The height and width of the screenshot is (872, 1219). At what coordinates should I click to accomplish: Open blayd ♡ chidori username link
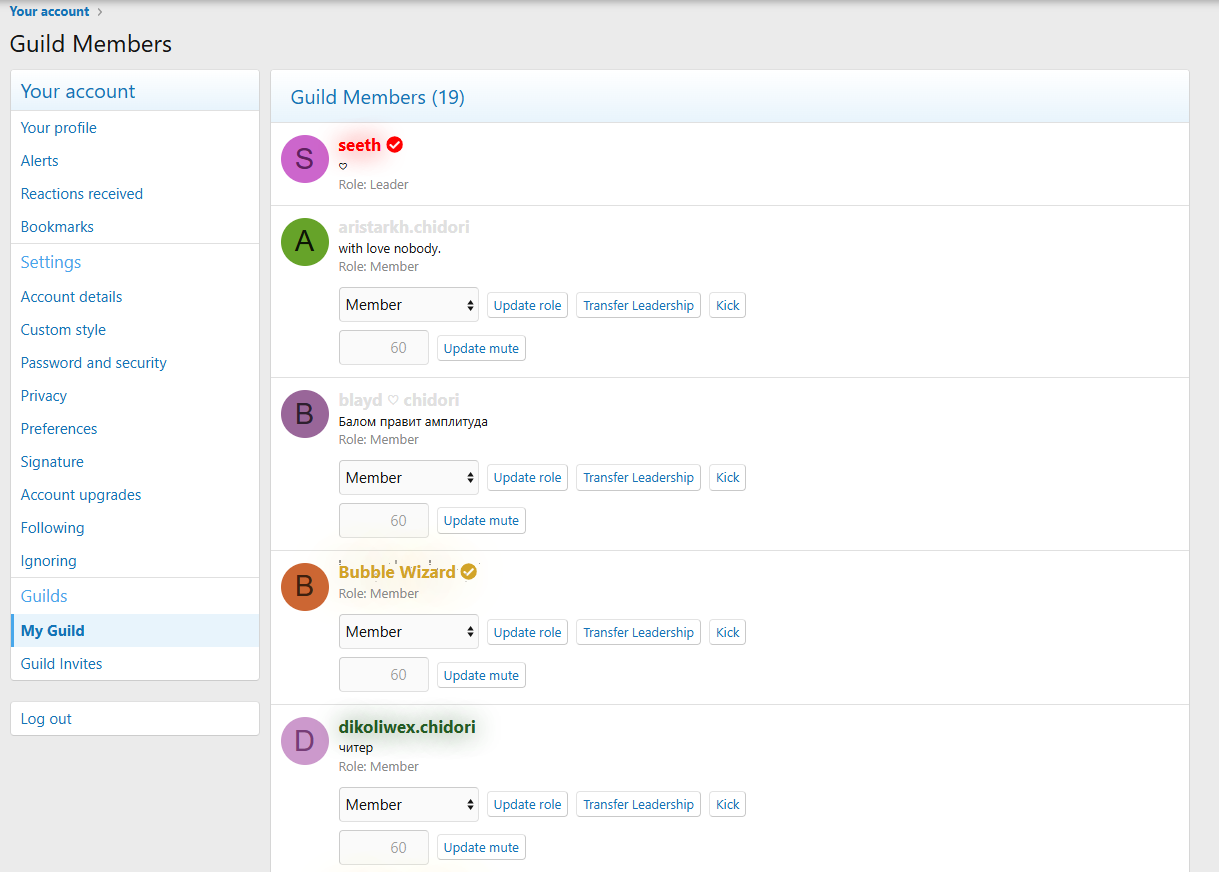tap(399, 400)
